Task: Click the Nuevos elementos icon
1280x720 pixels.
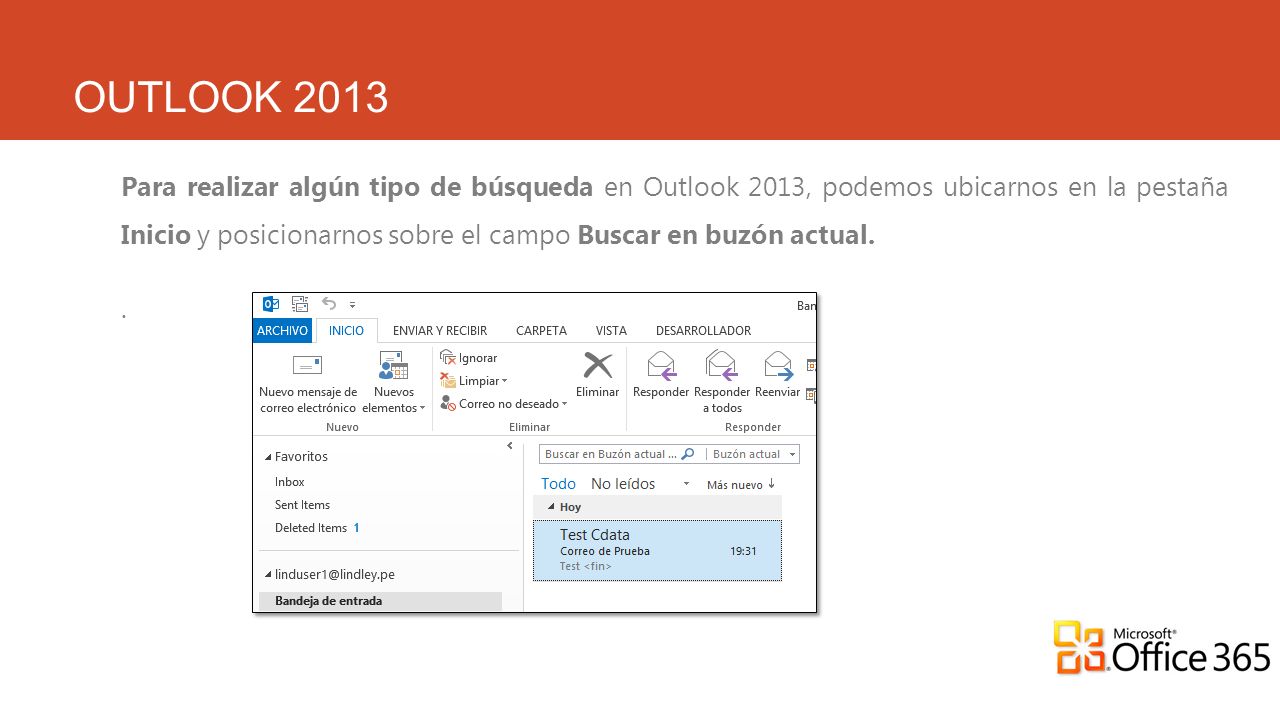Action: click(x=393, y=365)
